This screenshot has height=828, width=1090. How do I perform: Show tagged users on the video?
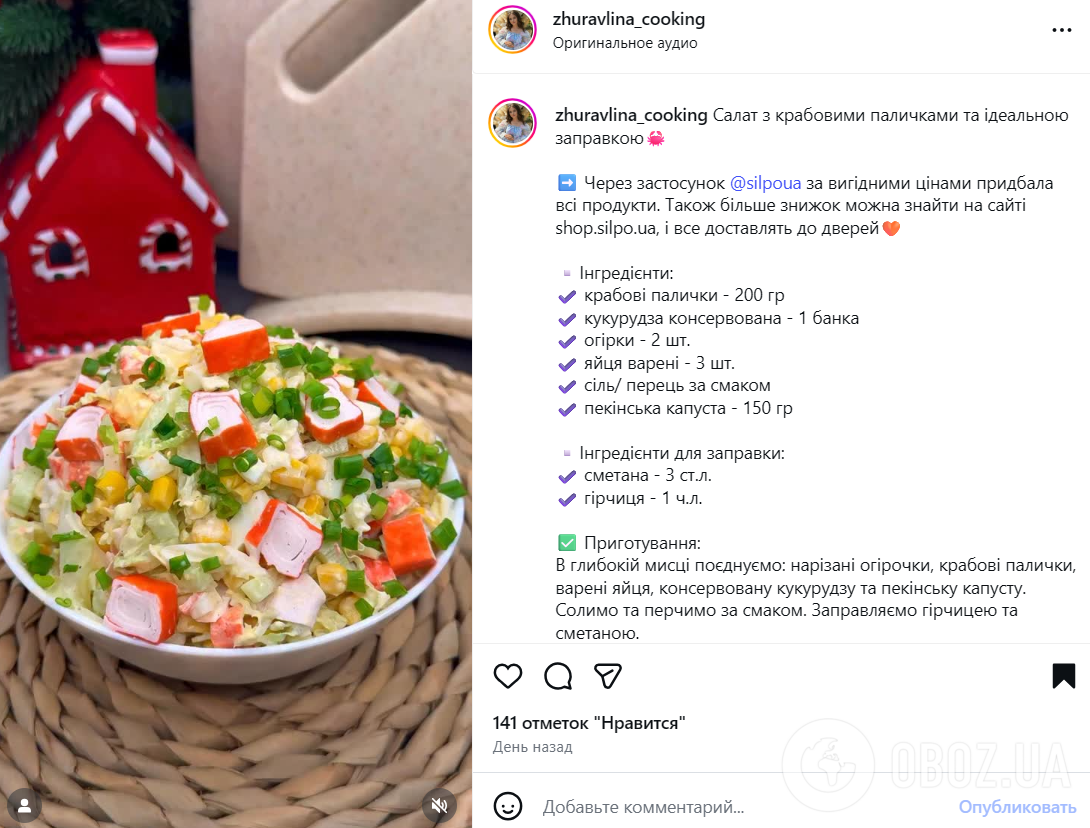pos(24,805)
